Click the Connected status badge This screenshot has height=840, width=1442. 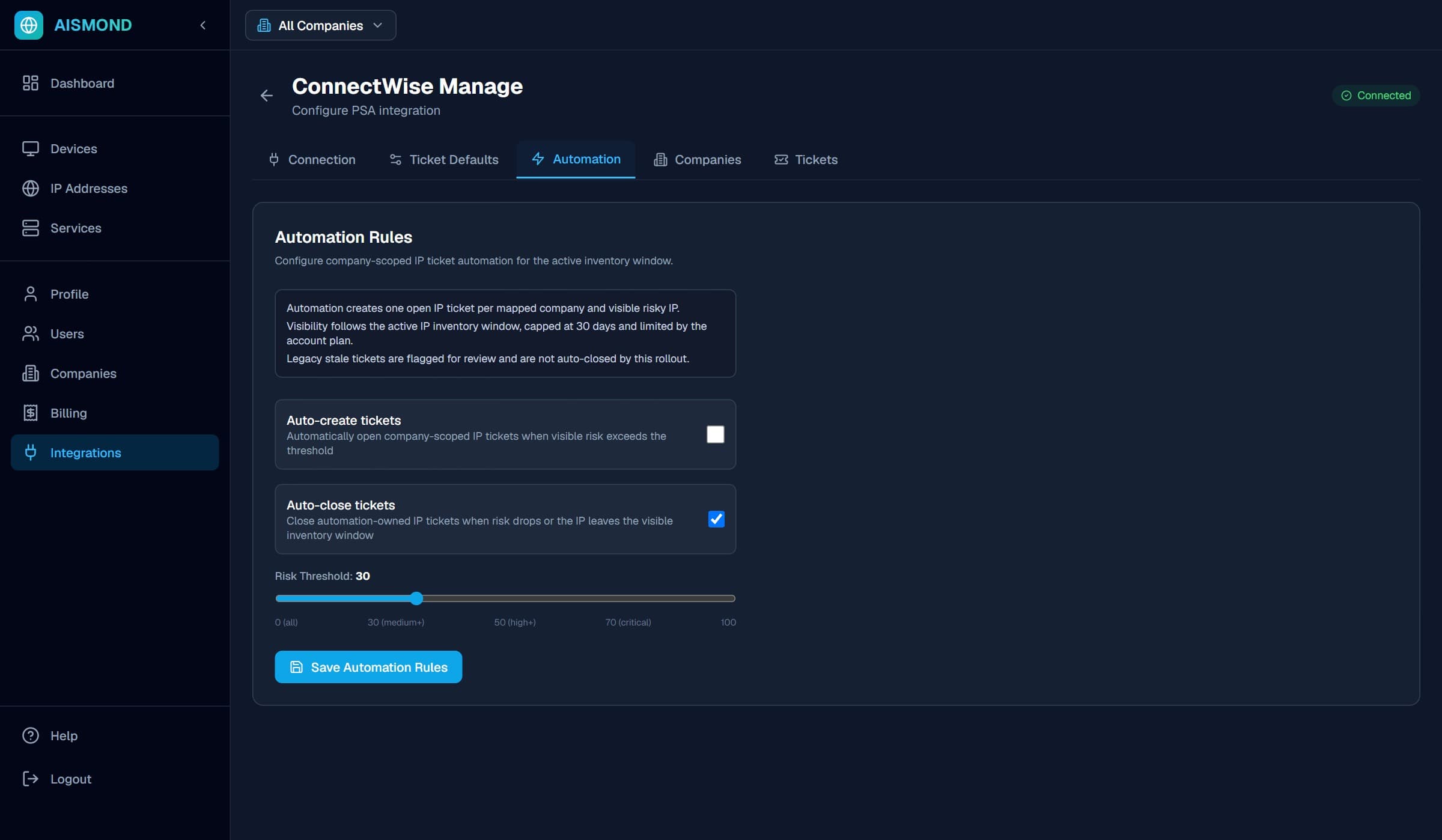(1376, 96)
